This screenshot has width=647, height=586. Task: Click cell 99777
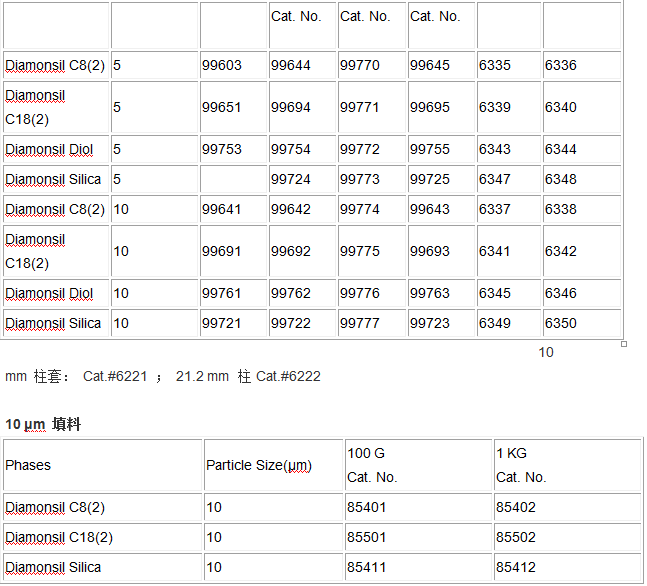[x=372, y=323]
